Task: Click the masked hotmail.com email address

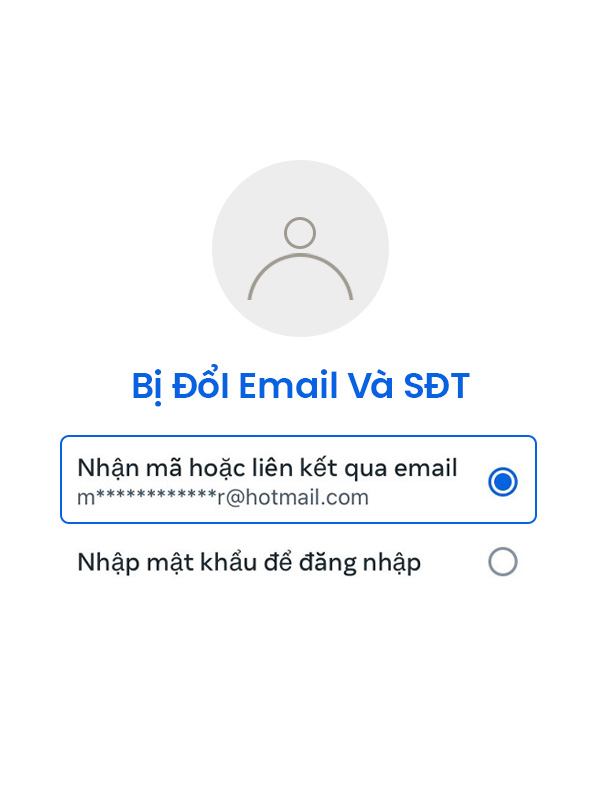Action: 223,498
